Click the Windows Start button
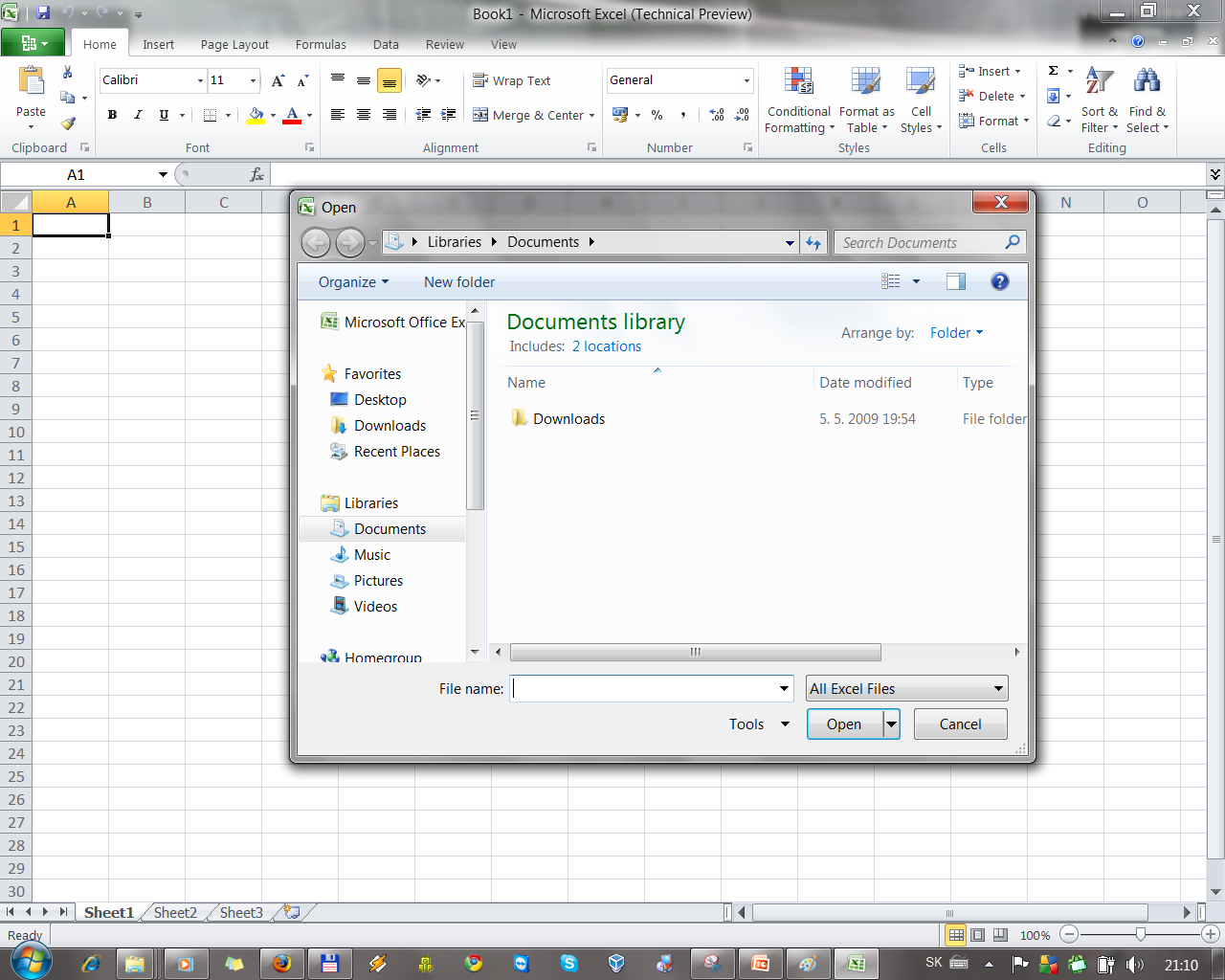The width and height of the screenshot is (1225, 980). point(31,961)
